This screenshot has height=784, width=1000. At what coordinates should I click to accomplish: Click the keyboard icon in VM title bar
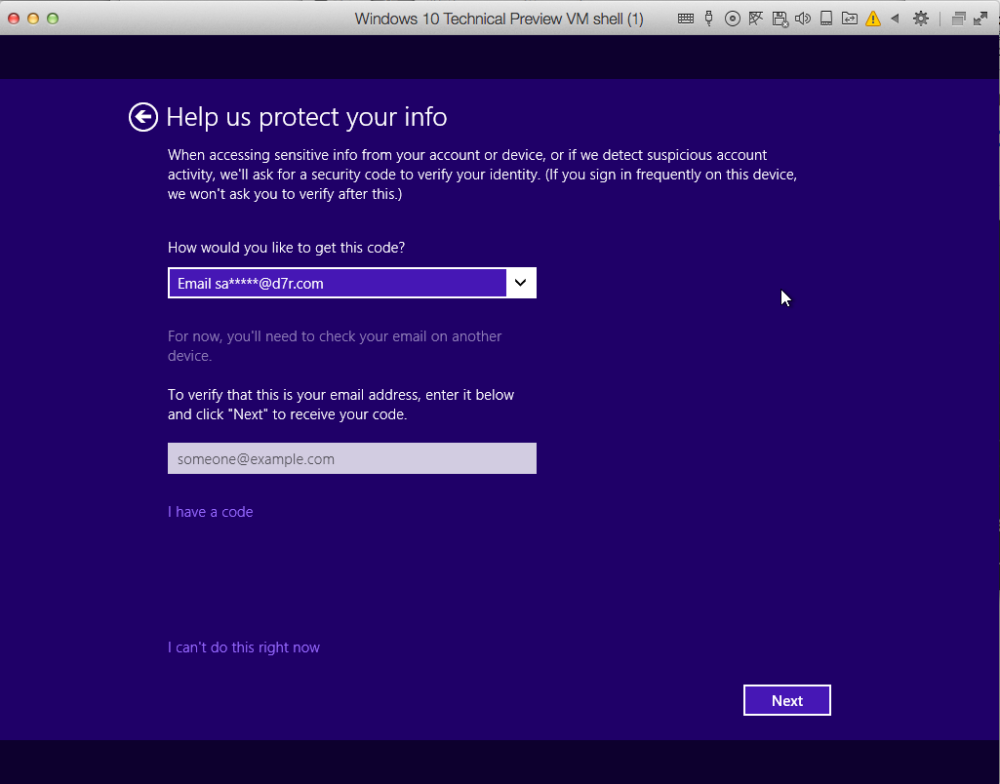click(685, 18)
